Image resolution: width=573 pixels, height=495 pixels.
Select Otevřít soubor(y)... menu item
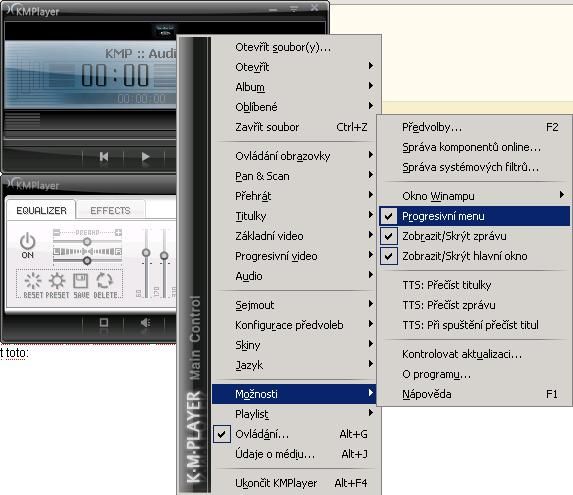coord(295,47)
